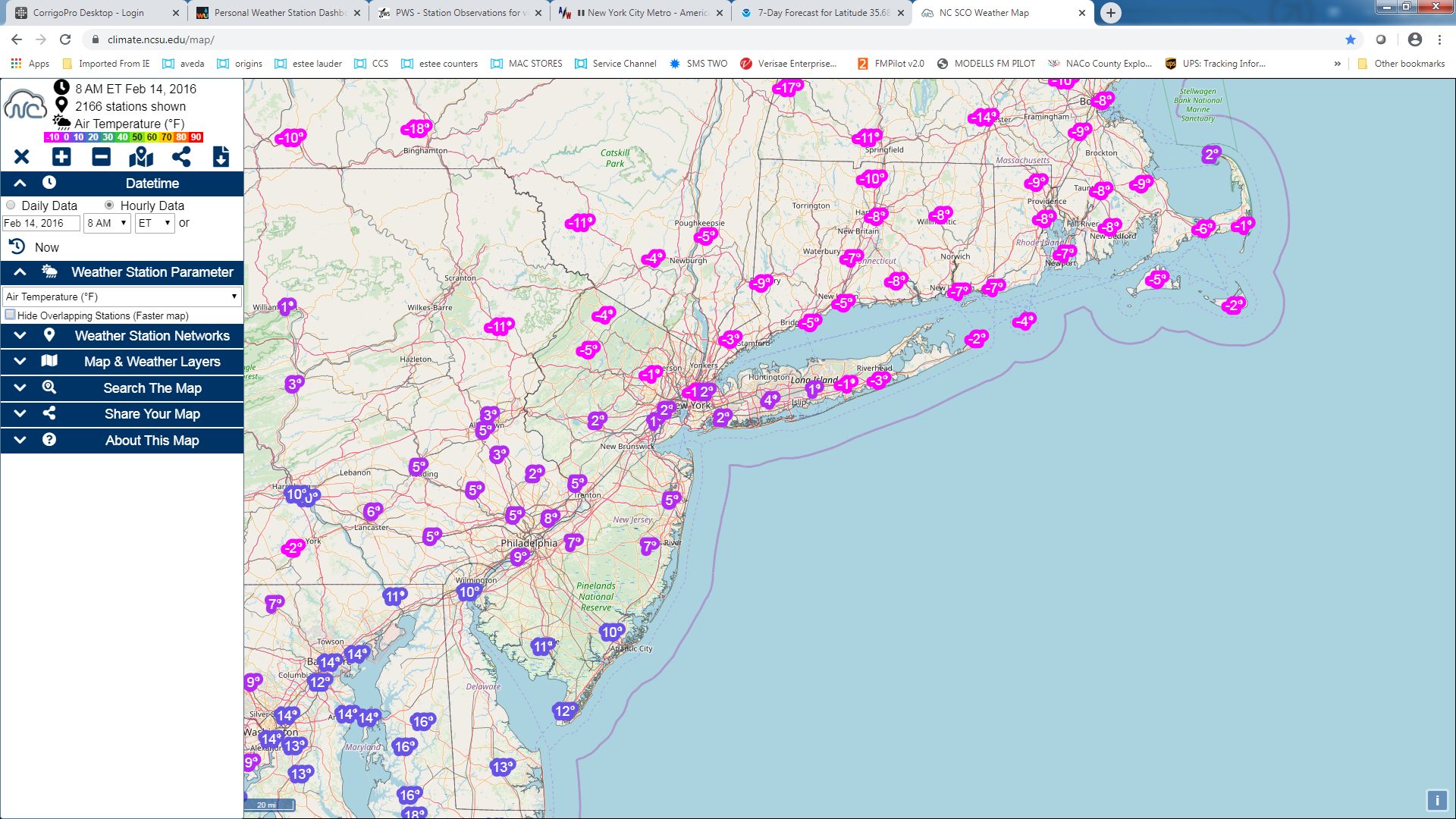Click the Now history clock icon
Screen dimensions: 1456x819
click(x=17, y=247)
